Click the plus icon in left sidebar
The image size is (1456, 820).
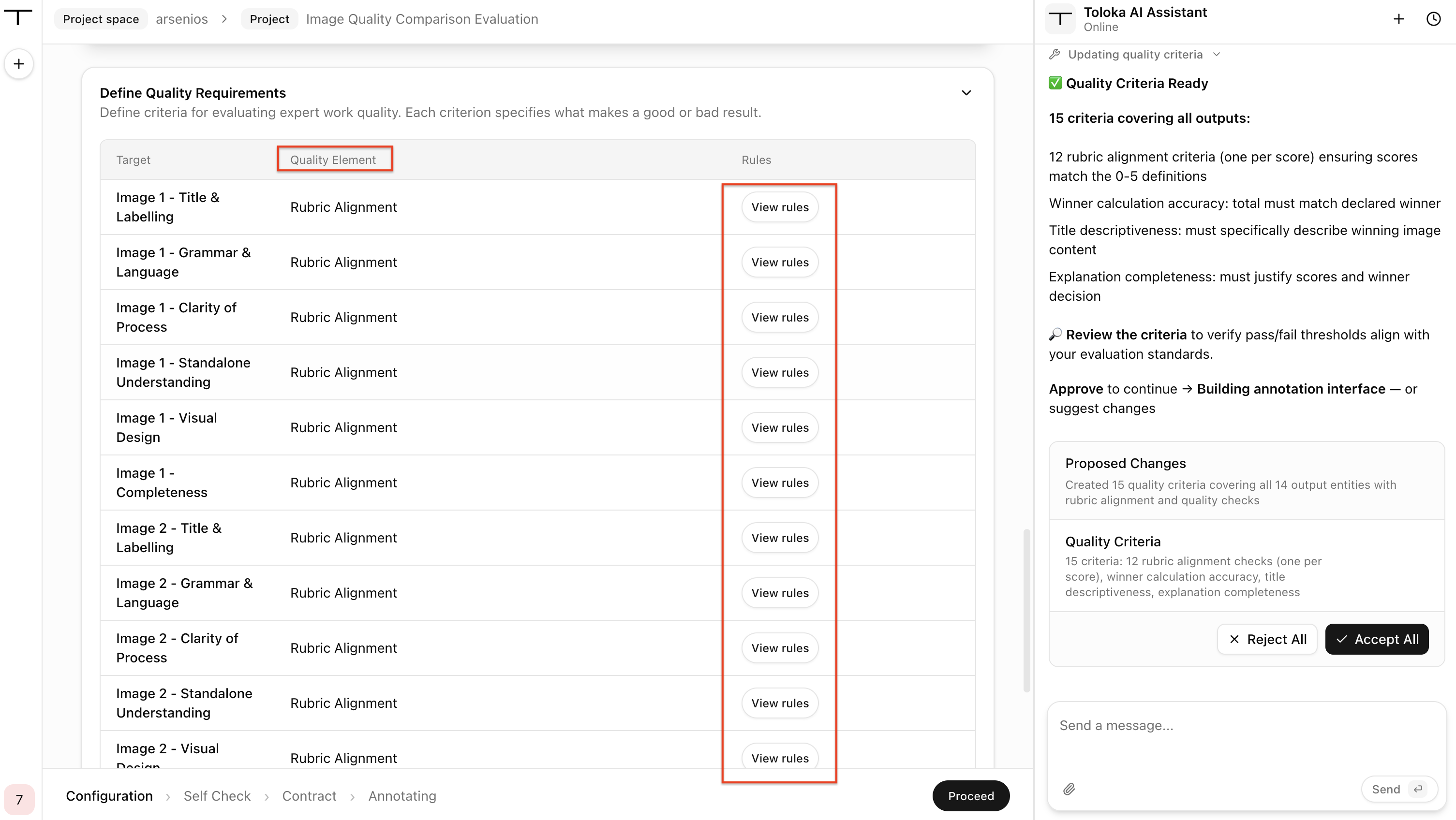(x=19, y=64)
